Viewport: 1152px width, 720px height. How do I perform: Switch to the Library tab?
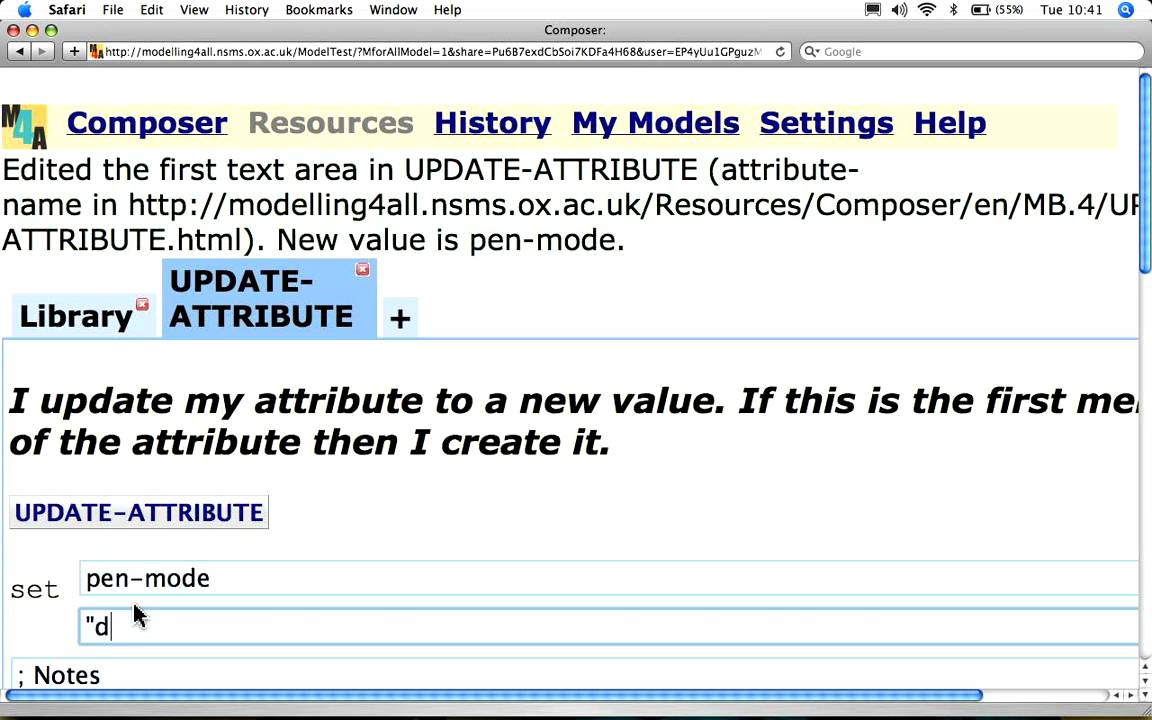(x=76, y=317)
